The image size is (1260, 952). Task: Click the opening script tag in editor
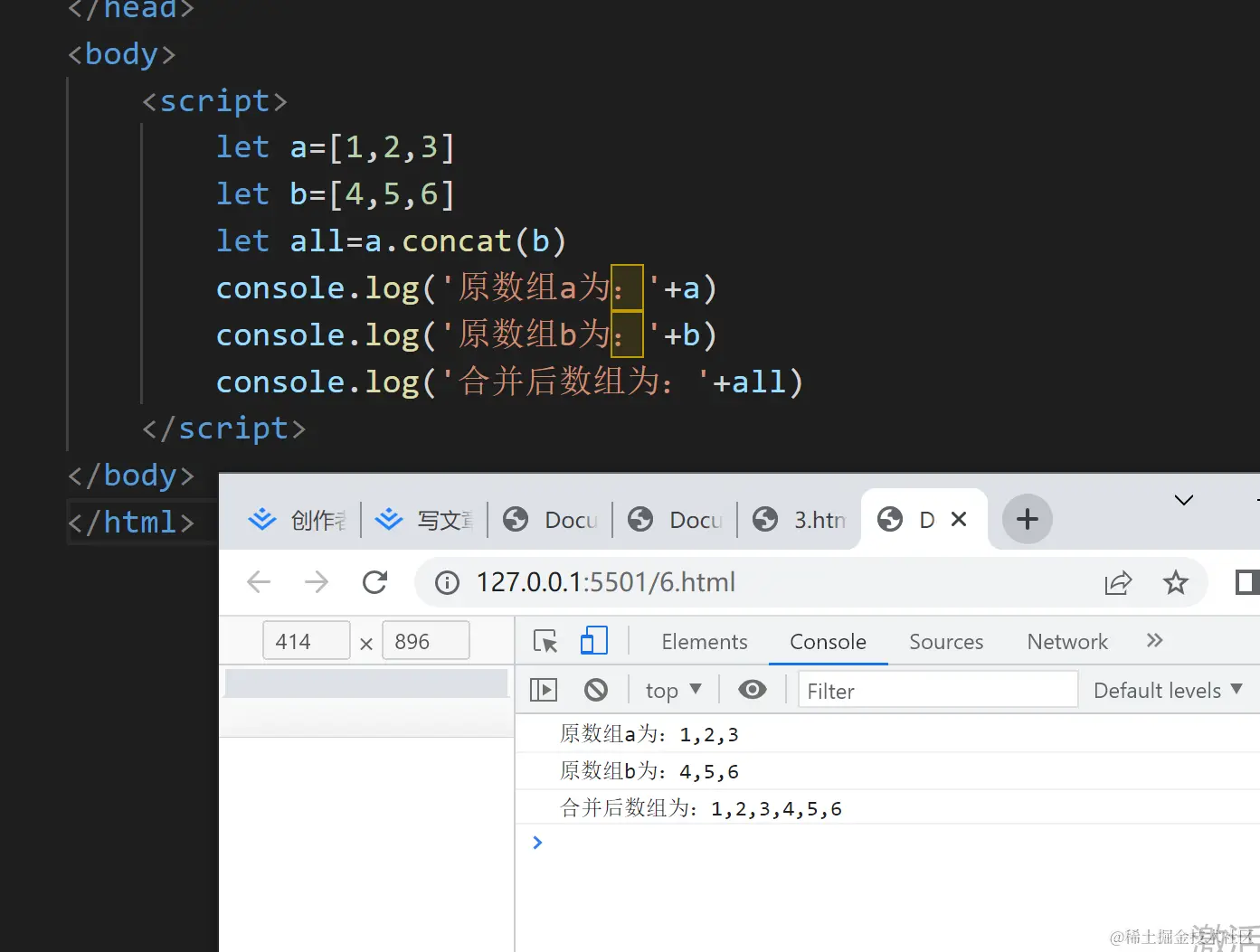point(214,100)
